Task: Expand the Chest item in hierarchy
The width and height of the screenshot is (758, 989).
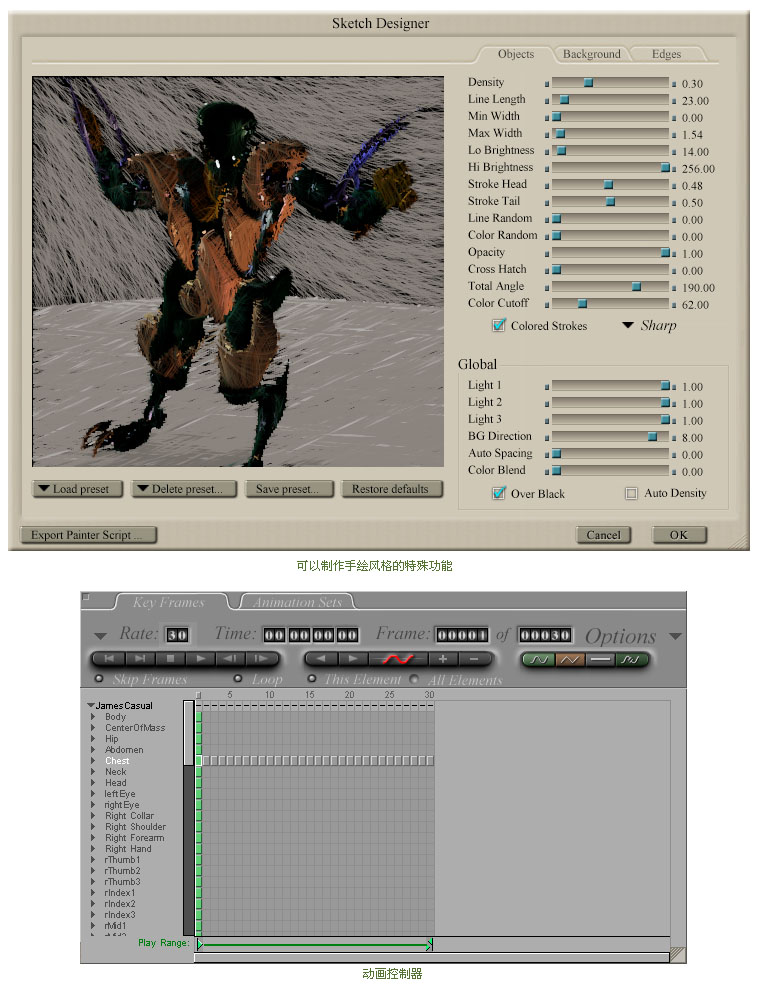Action: pyautogui.click(x=94, y=761)
